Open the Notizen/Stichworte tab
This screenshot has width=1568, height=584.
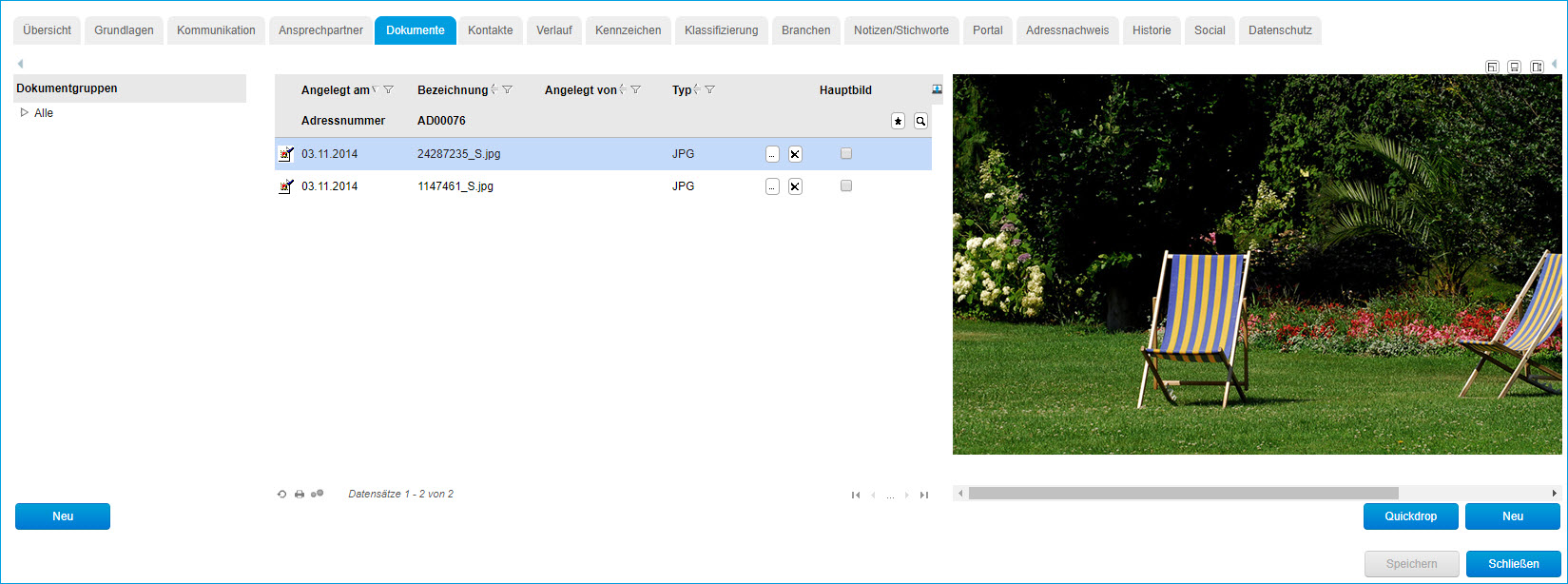[x=901, y=30]
